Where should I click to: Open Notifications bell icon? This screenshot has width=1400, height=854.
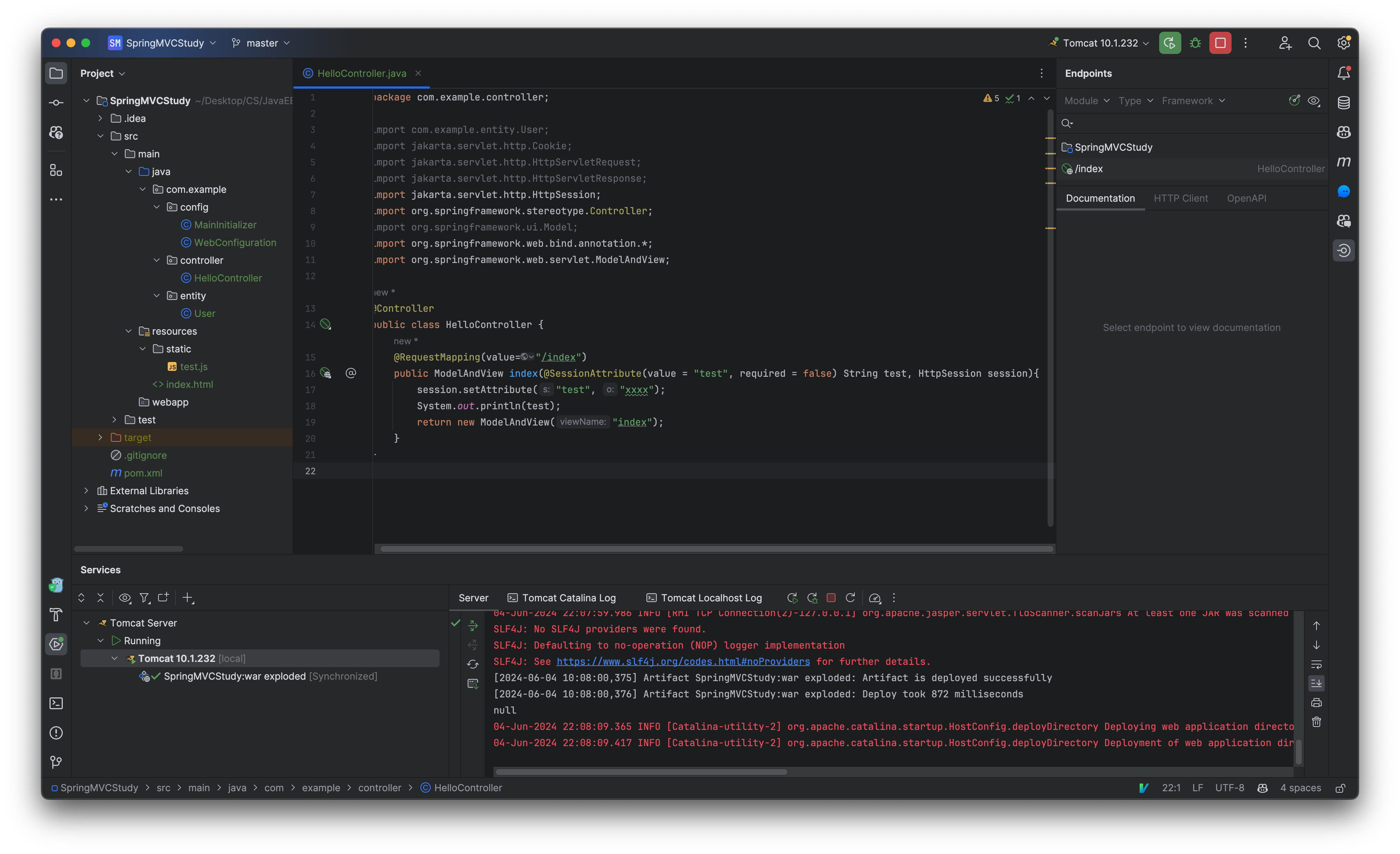tap(1344, 73)
